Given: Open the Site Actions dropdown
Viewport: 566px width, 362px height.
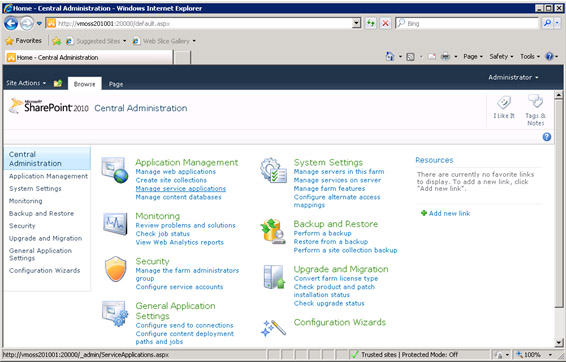Looking at the screenshot, I should (26, 83).
